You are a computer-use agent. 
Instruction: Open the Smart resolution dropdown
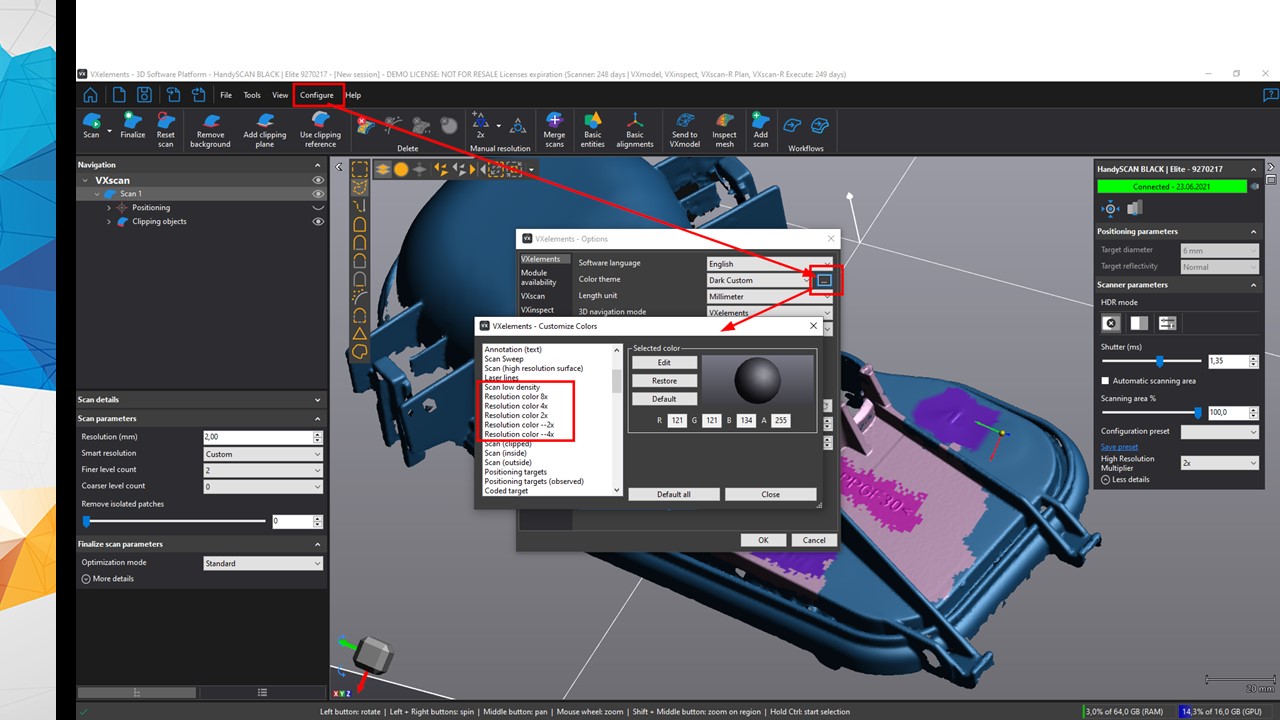click(263, 454)
